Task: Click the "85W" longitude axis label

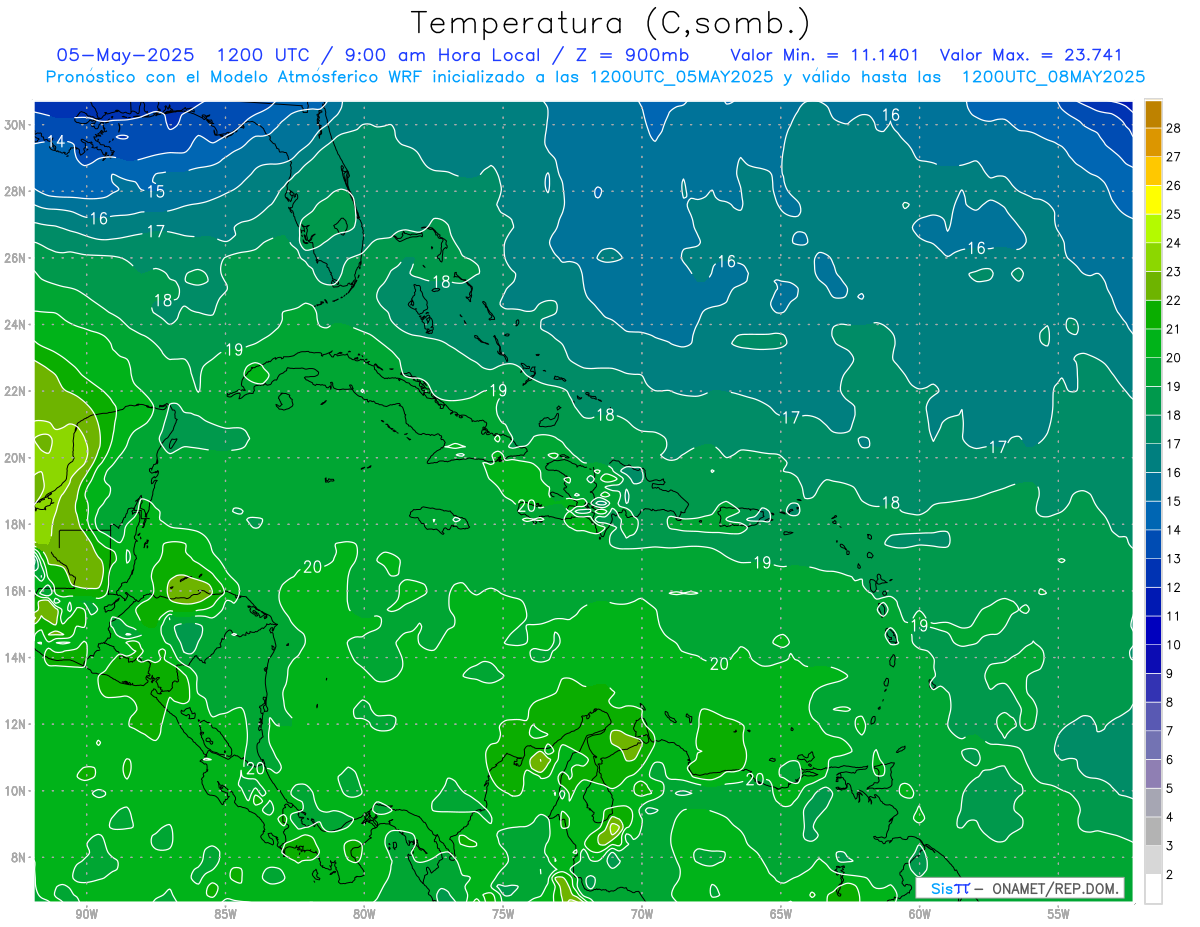Action: (225, 914)
